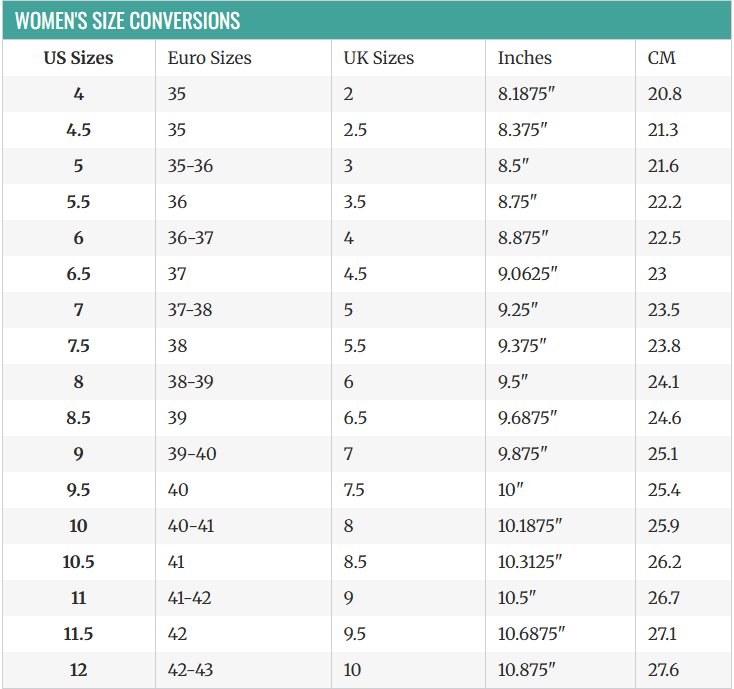Click Euro size 35-36 cell
The width and height of the screenshot is (734, 689).
point(190,166)
